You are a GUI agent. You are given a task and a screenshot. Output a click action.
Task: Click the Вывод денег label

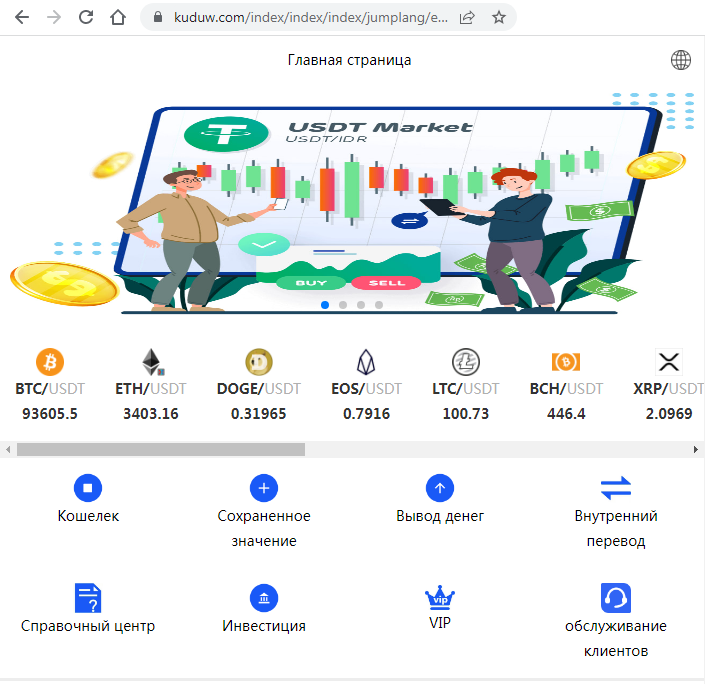point(440,516)
